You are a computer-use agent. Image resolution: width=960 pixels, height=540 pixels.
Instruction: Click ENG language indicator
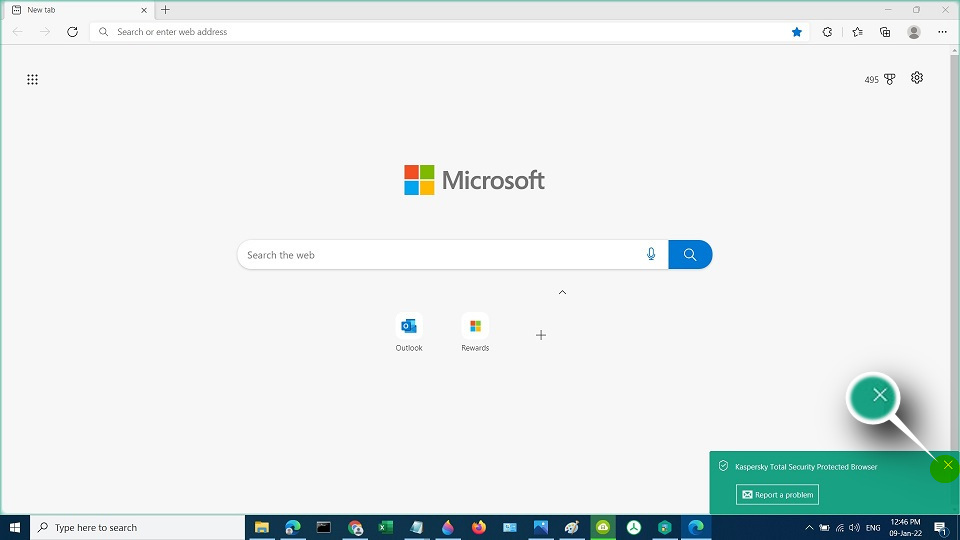(873, 528)
